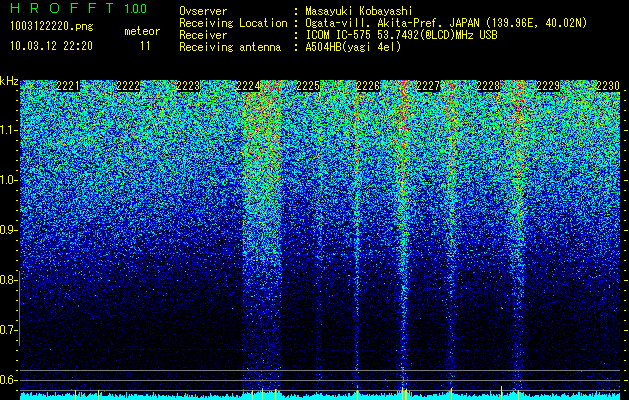This screenshot has width=629, height=400.
Task: Click the ICOM IC-575 receiver text
Action: 401,35
